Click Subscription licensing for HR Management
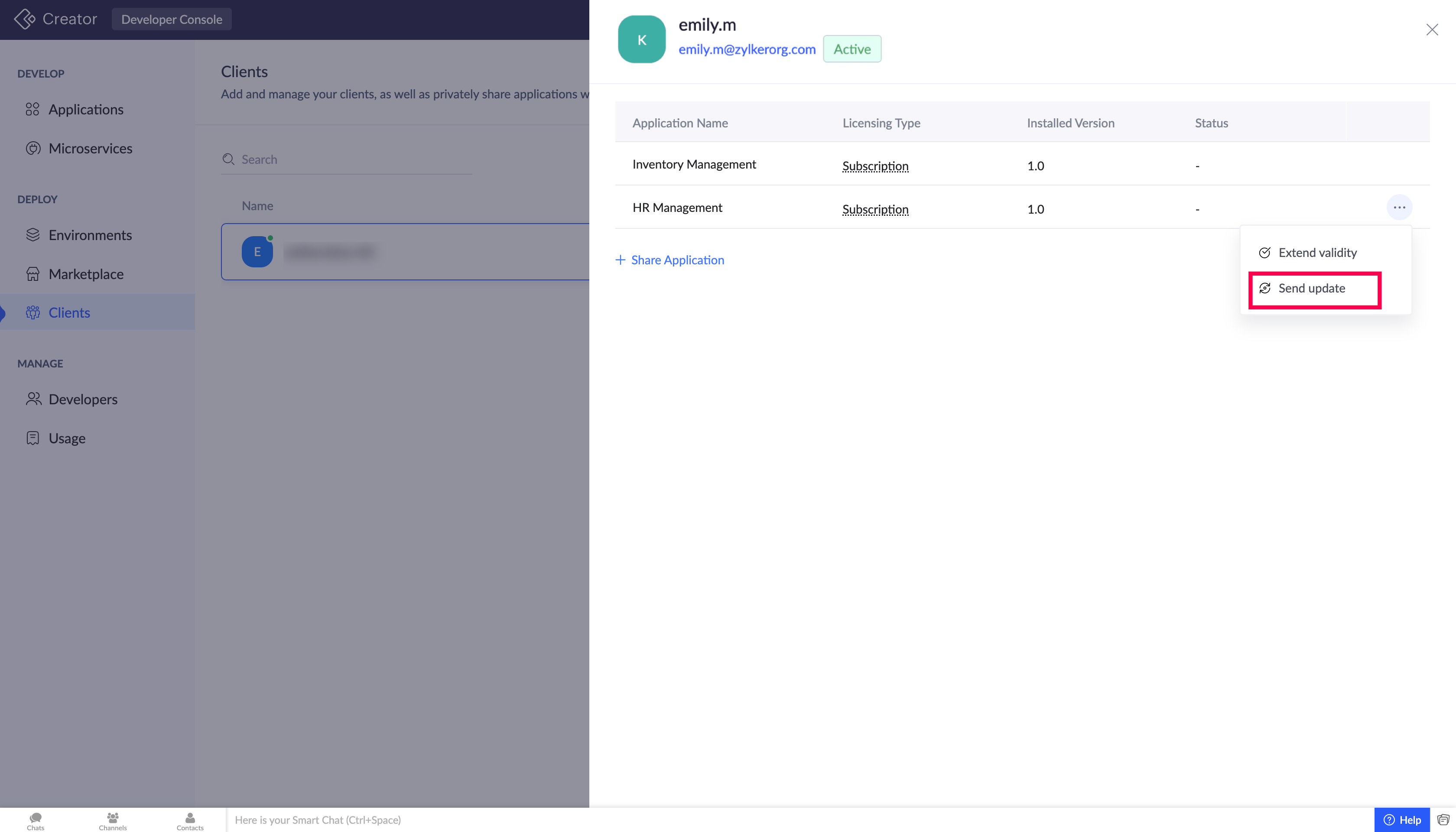The height and width of the screenshot is (832, 1456). 875,210
